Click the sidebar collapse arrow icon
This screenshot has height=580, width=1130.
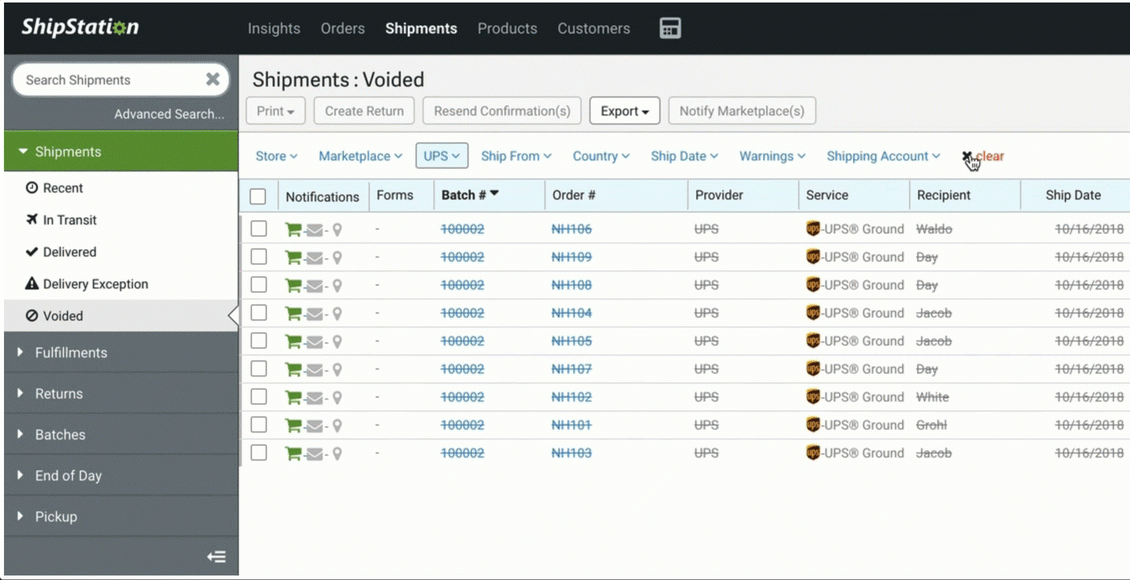pyautogui.click(x=217, y=556)
